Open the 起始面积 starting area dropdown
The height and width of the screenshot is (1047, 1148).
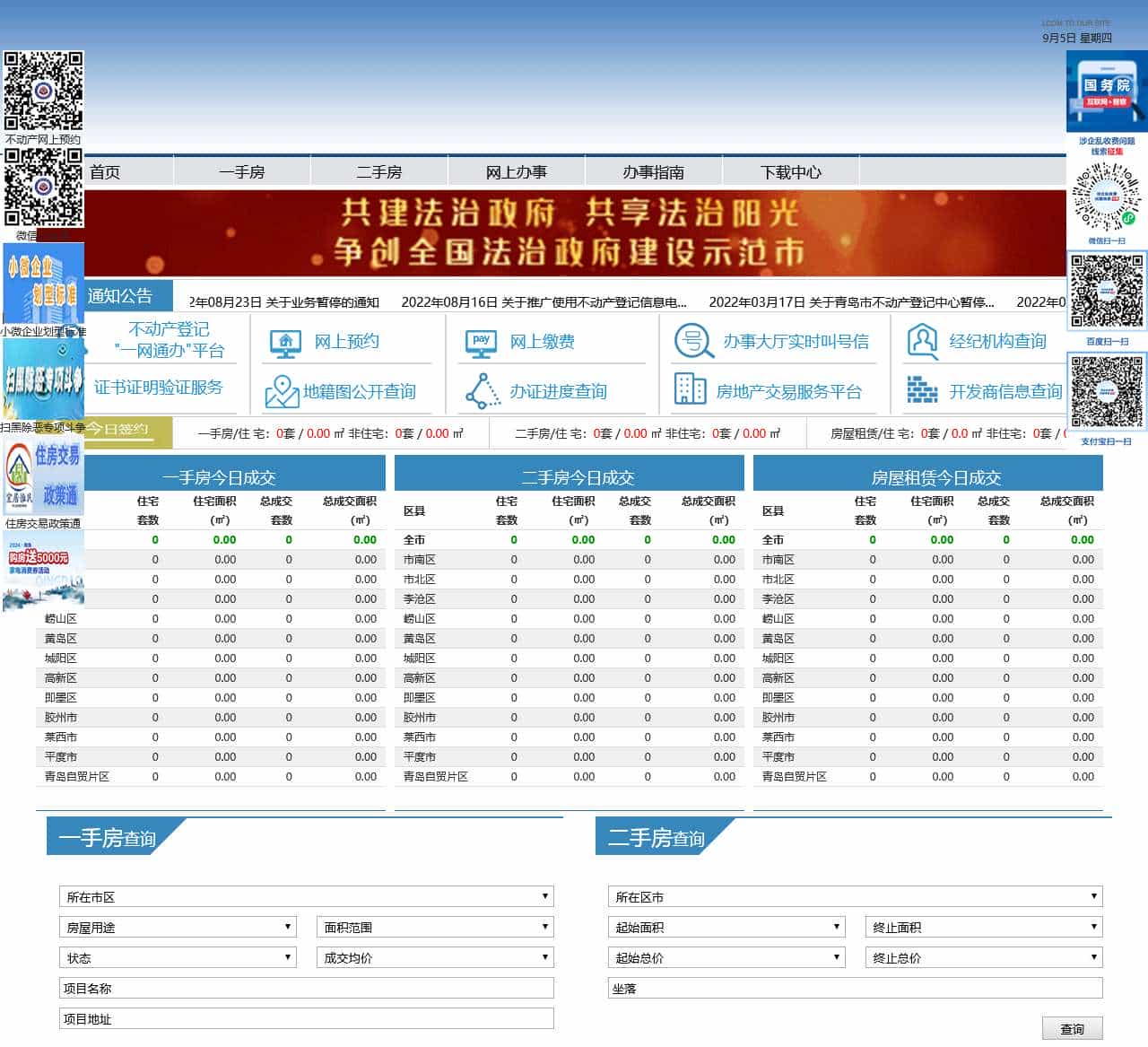click(x=726, y=927)
